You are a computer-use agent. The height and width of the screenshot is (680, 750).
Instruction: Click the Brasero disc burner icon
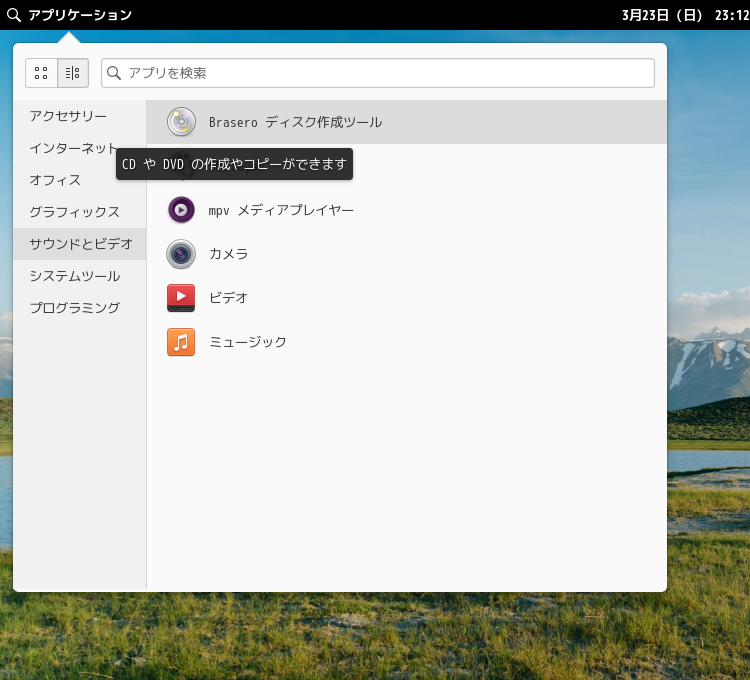coord(181,121)
